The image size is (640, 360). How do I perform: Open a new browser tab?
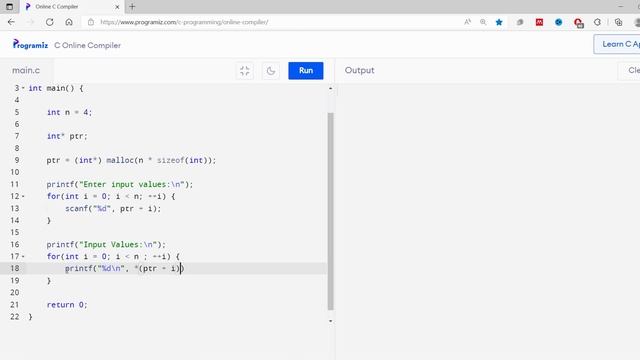(x=132, y=7)
